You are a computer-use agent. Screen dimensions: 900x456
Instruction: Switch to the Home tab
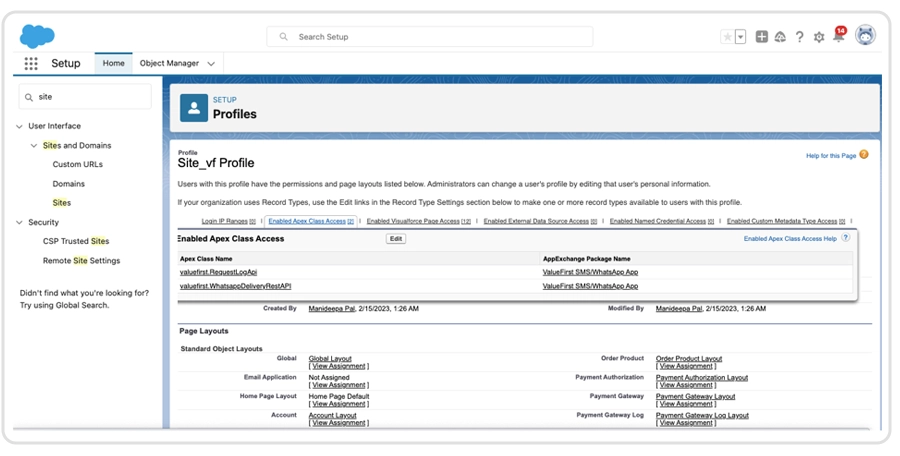tap(114, 63)
